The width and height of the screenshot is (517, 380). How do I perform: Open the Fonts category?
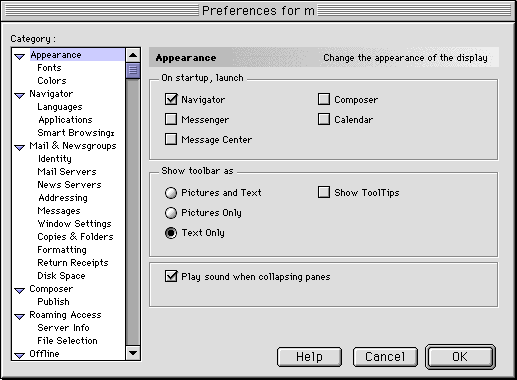pos(49,68)
